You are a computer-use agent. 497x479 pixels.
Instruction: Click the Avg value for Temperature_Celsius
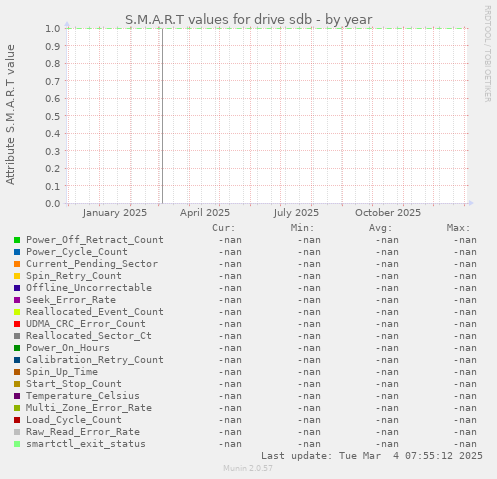pyautogui.click(x=387, y=396)
